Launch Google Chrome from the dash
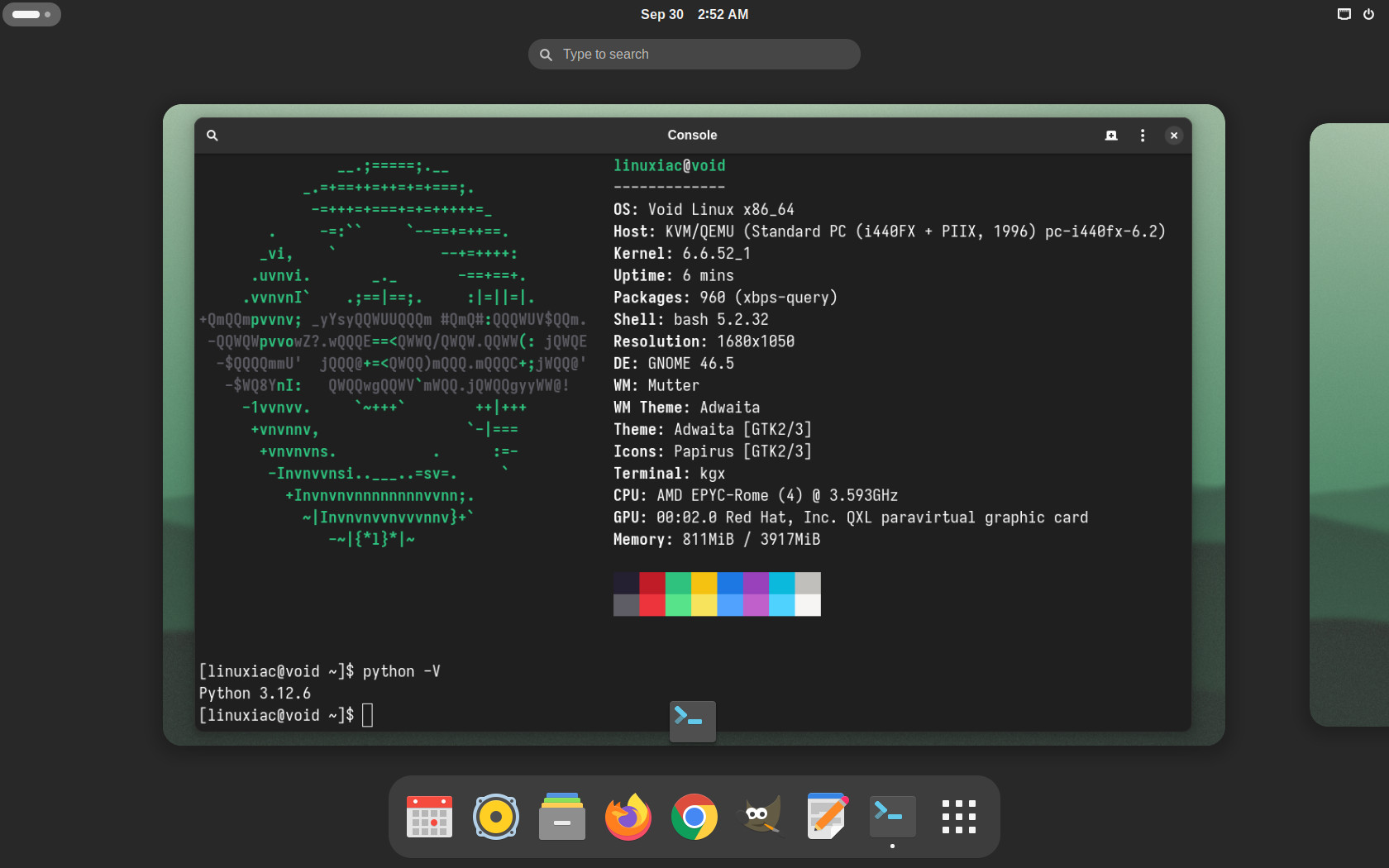The height and width of the screenshot is (868, 1389). [694, 817]
